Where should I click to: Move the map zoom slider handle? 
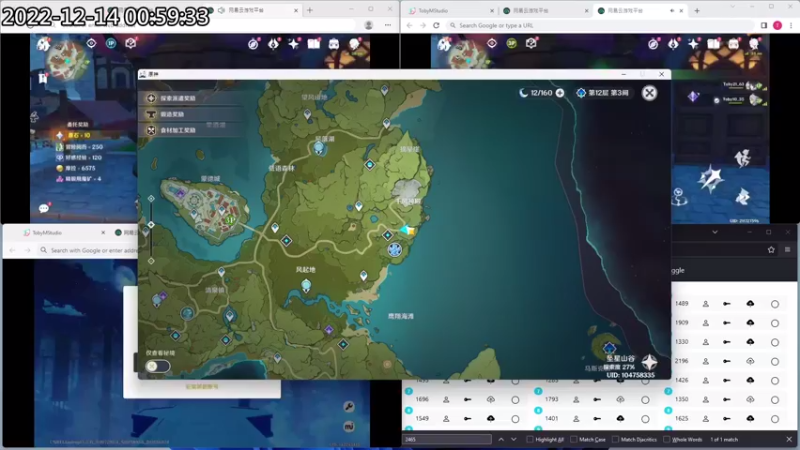151,224
